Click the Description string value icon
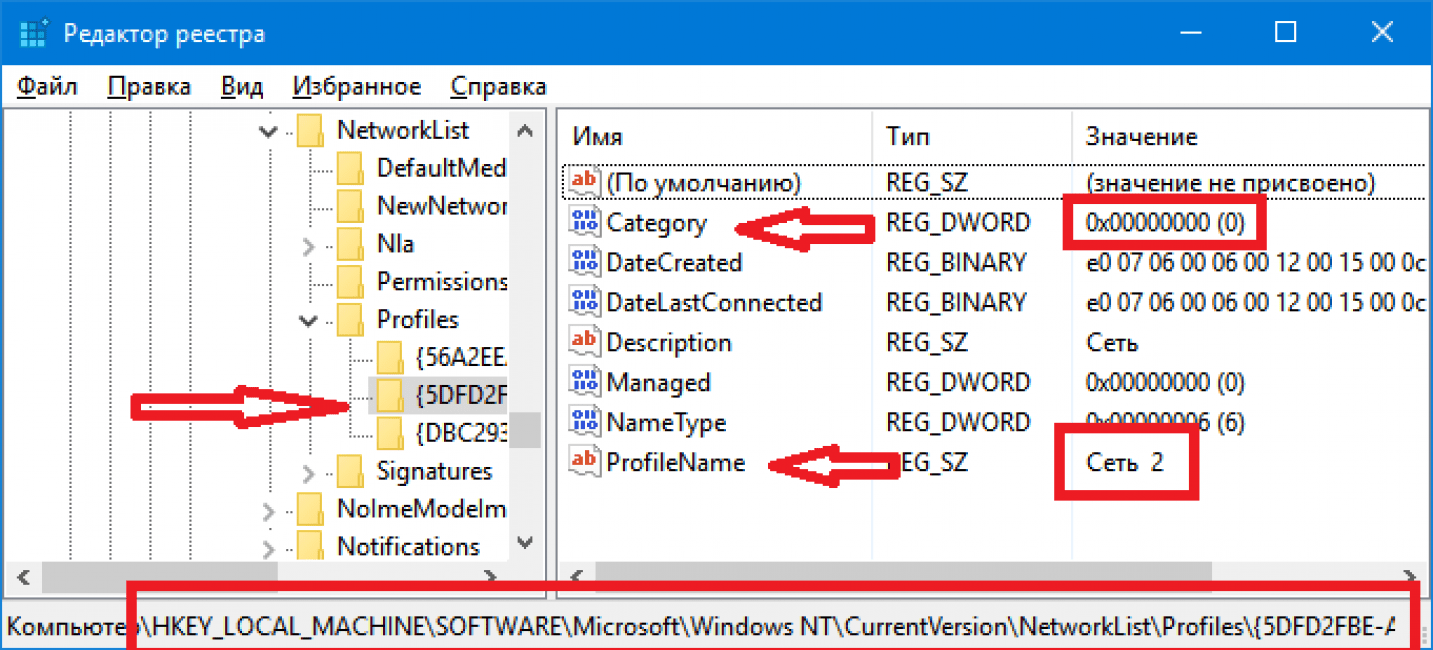Image resolution: width=1433 pixels, height=650 pixels. point(583,343)
